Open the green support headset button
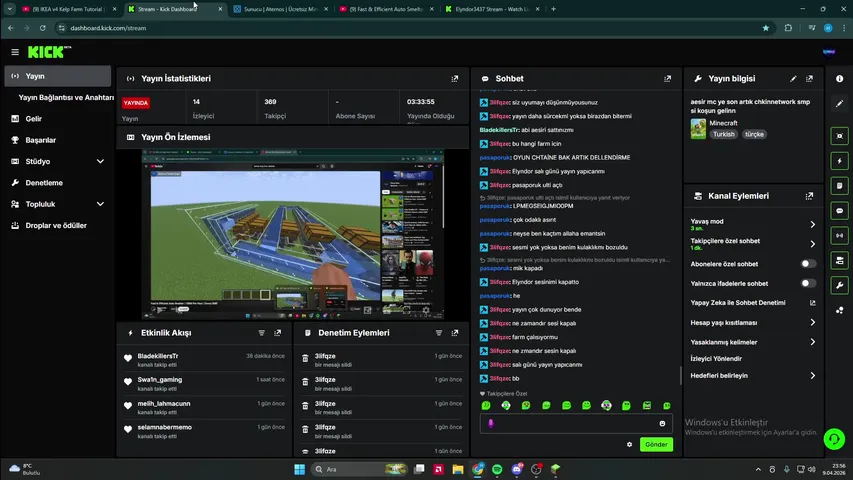853x480 pixels. [834, 439]
